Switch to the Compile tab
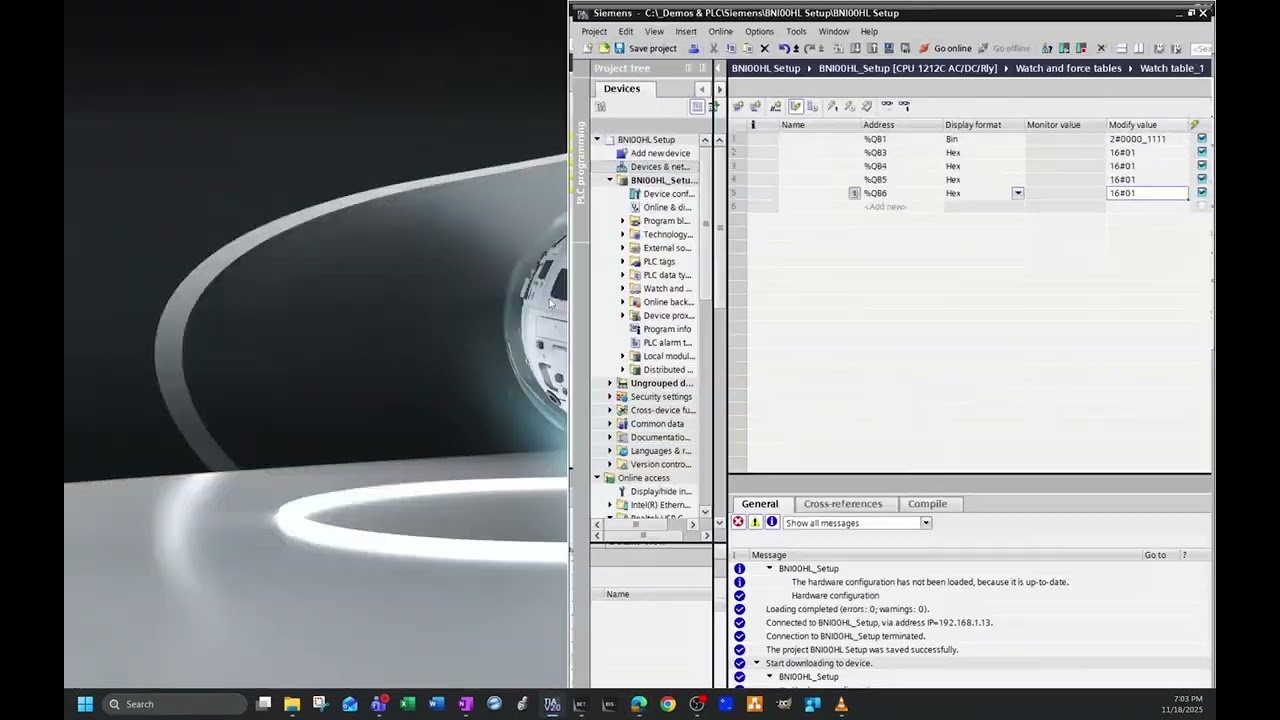This screenshot has height=720, width=1280. [x=927, y=504]
